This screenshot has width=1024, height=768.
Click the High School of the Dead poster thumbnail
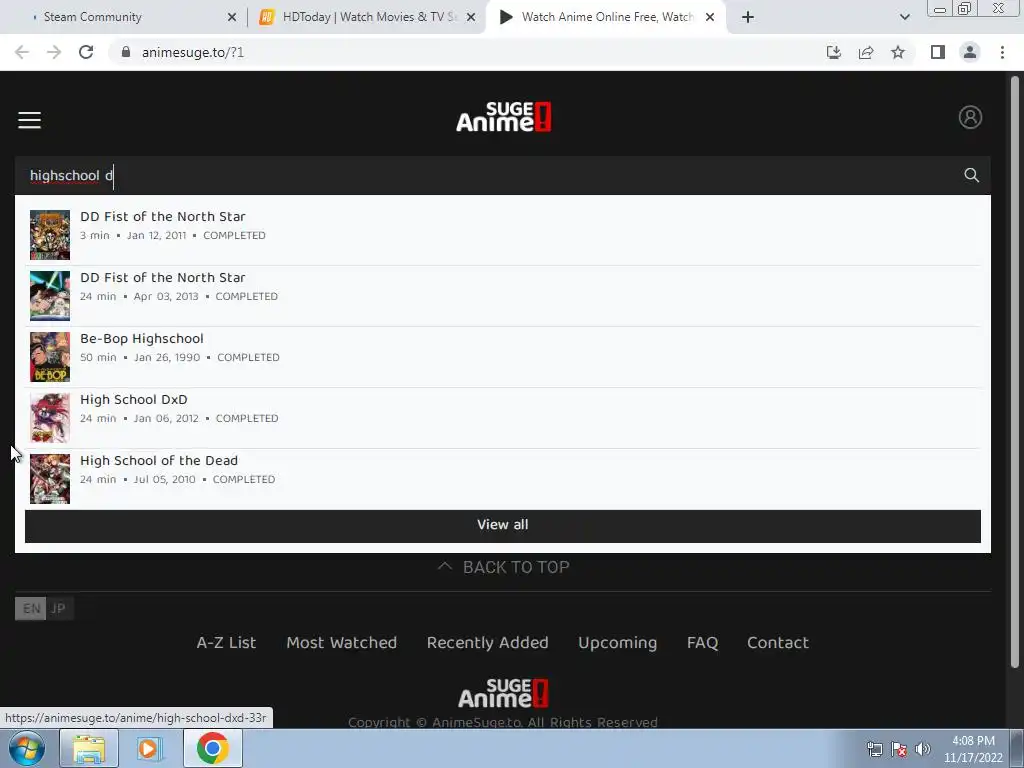pyautogui.click(x=50, y=479)
